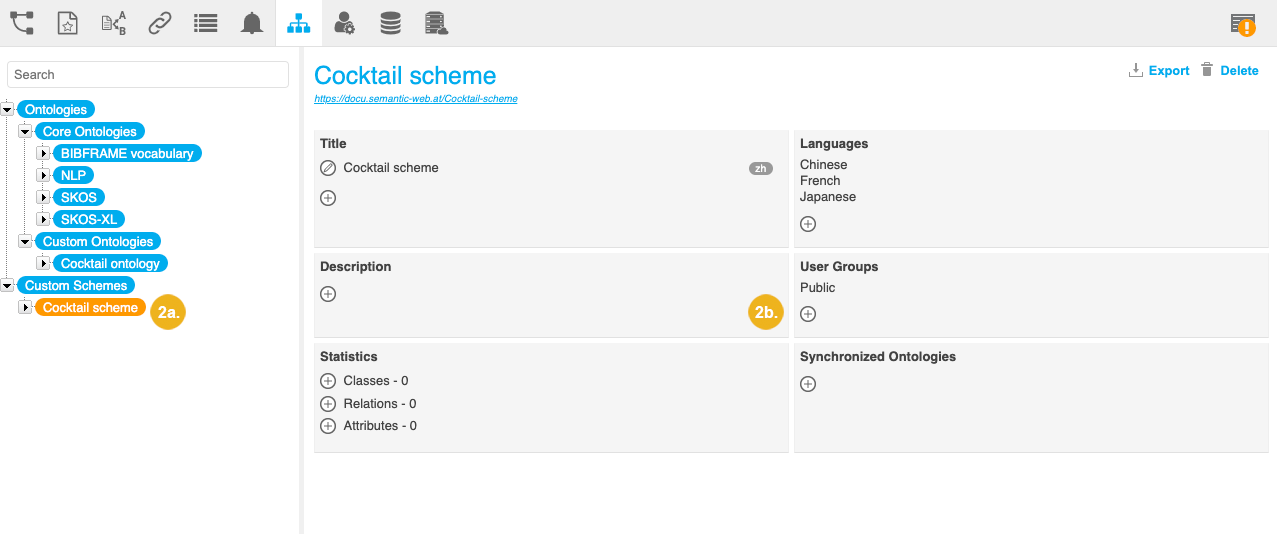Screen dimensions: 1277x534
Task: Click the Public user group entry
Action: [817, 288]
